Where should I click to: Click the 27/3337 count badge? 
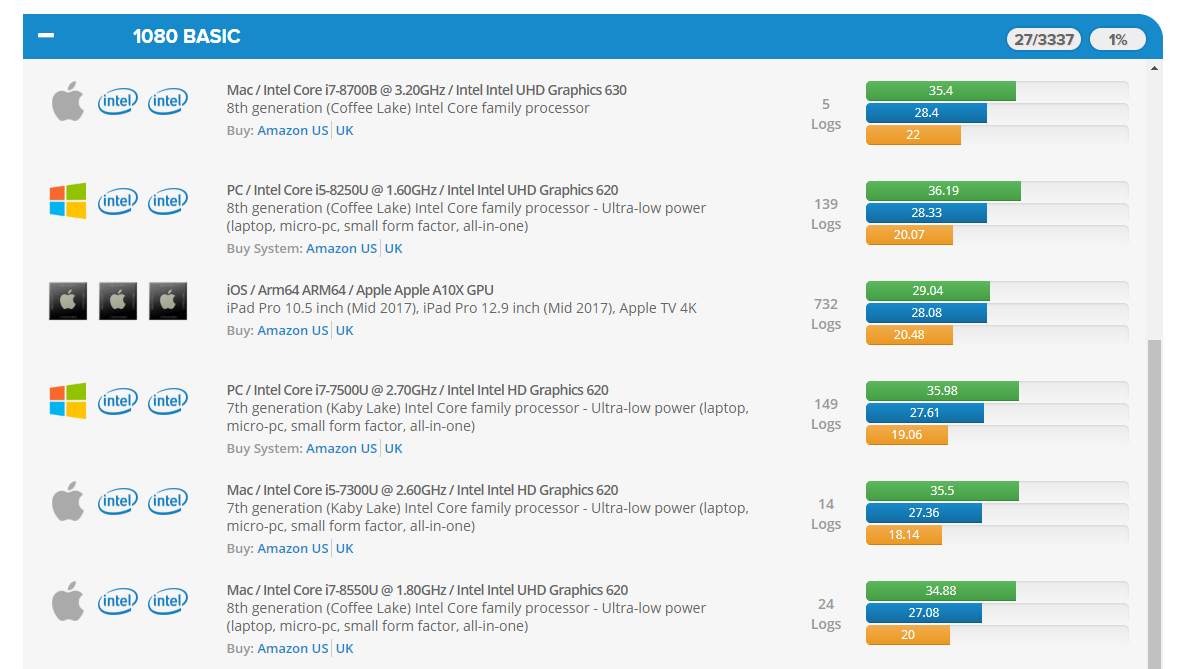(1043, 39)
